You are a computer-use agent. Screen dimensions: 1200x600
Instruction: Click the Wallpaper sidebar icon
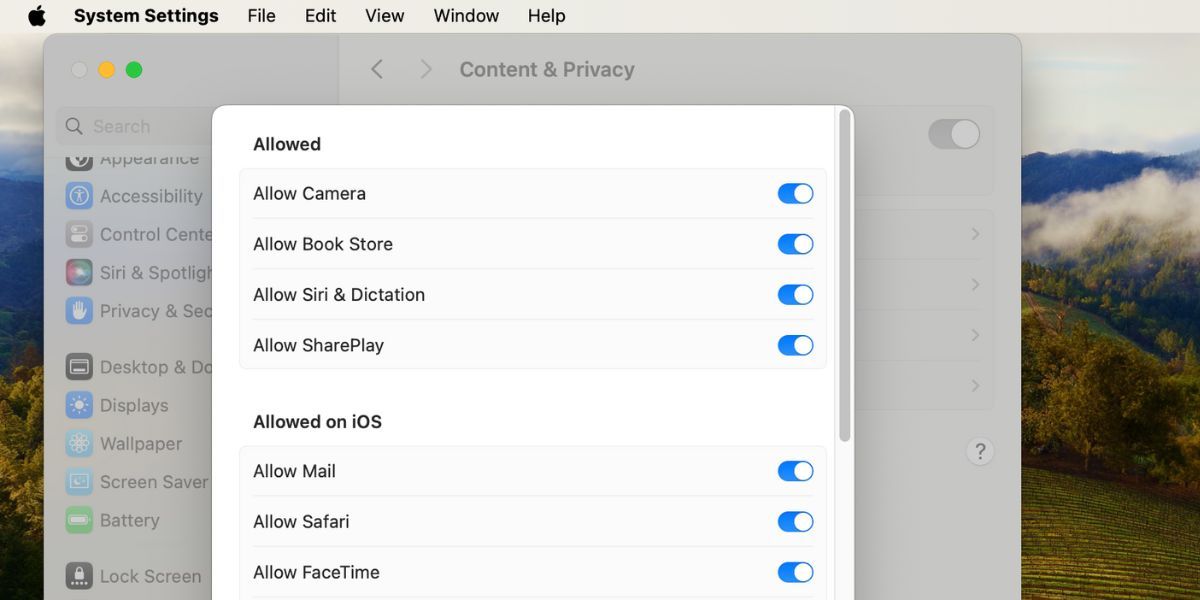(x=78, y=443)
